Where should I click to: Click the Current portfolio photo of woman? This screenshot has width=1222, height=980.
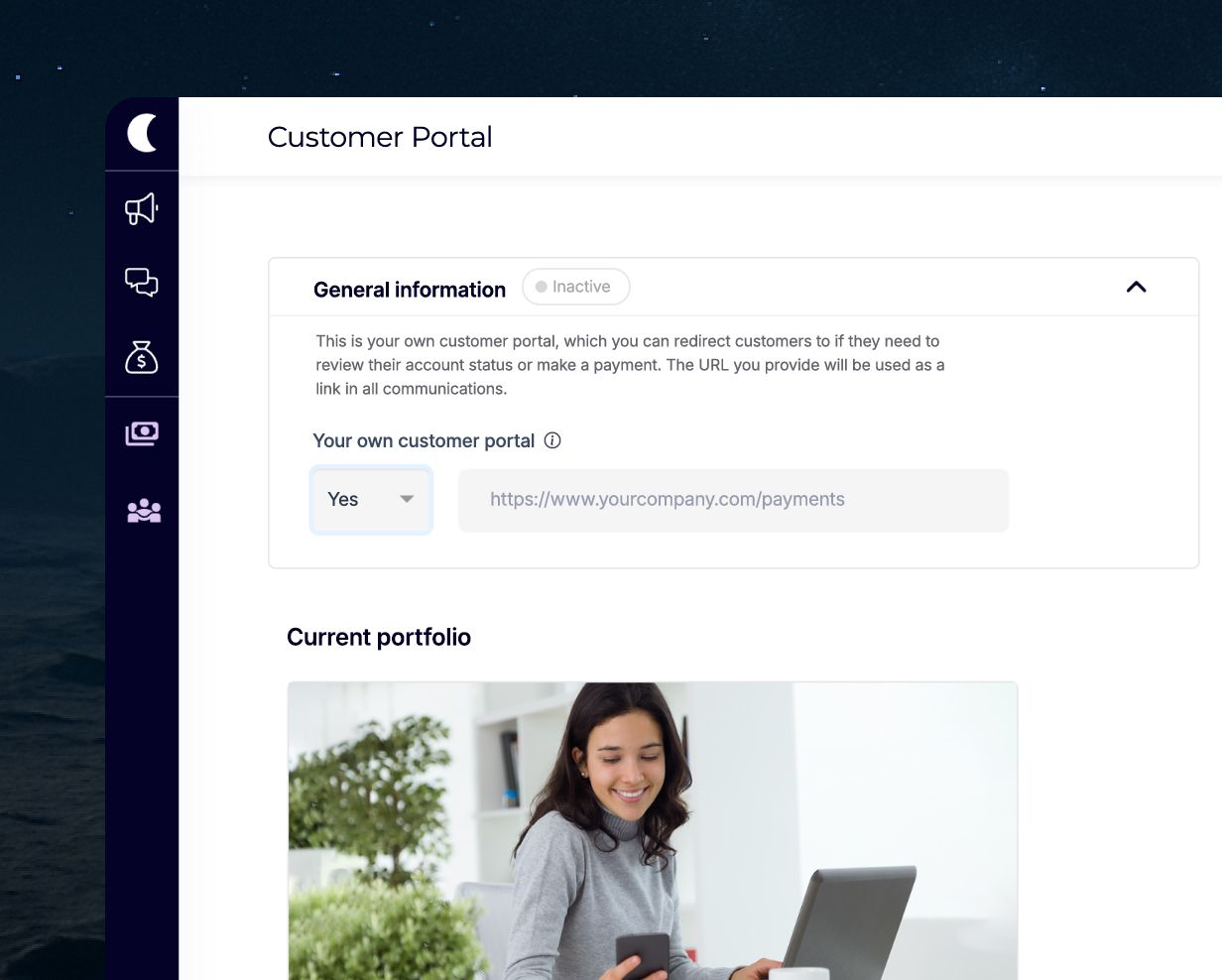pyautogui.click(x=653, y=830)
